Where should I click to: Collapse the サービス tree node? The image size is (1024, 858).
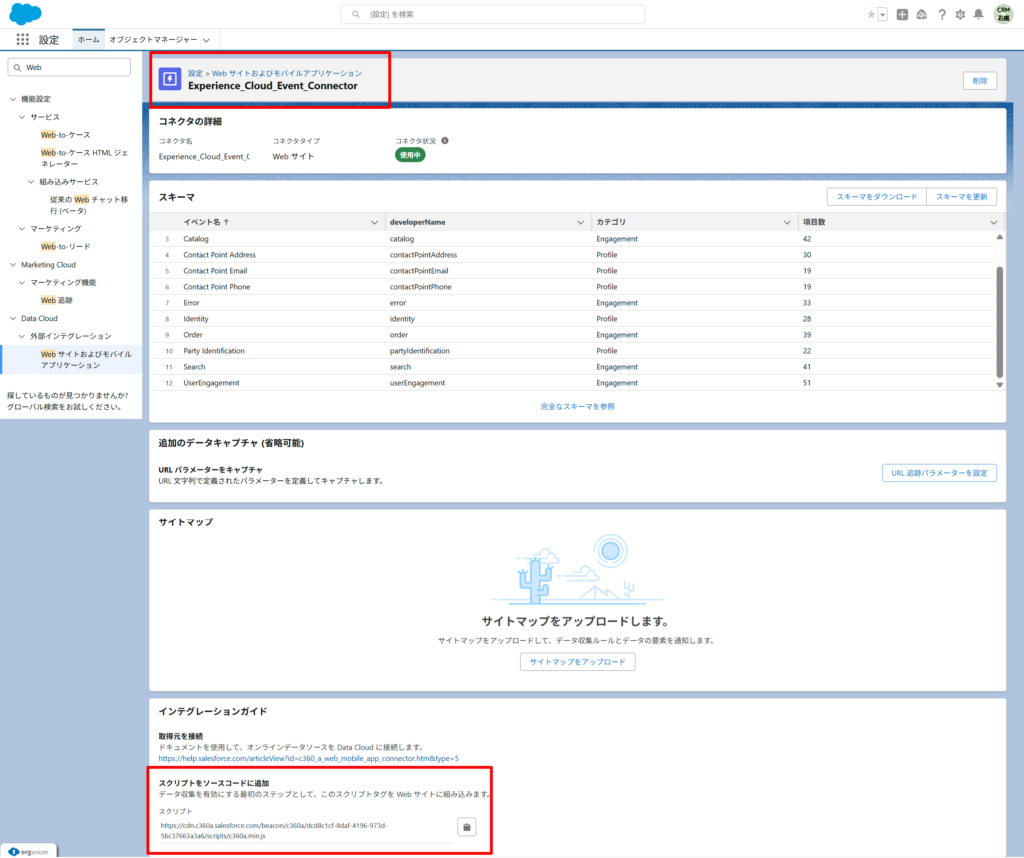click(22, 117)
